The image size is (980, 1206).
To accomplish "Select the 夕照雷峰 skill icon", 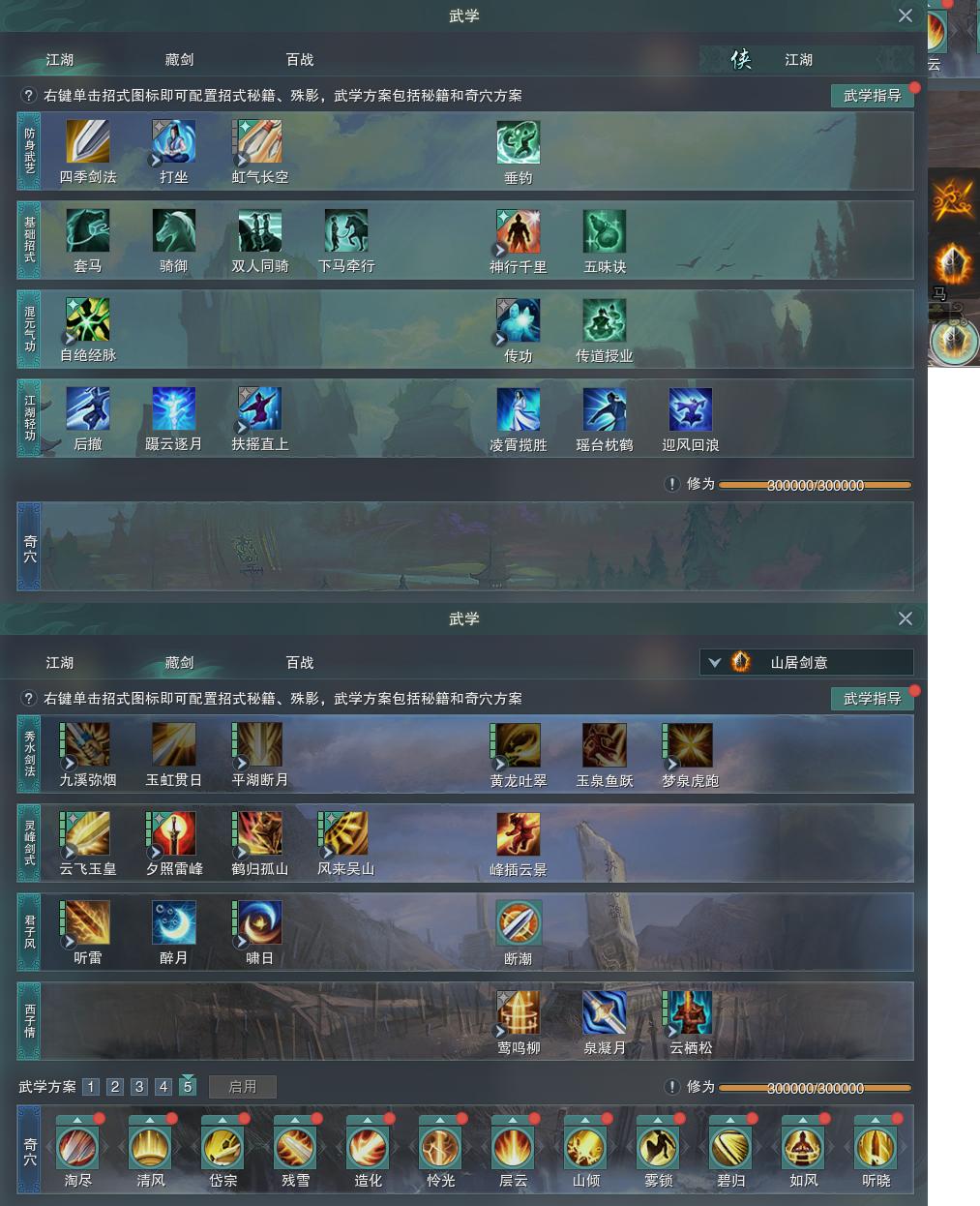I will [x=173, y=834].
